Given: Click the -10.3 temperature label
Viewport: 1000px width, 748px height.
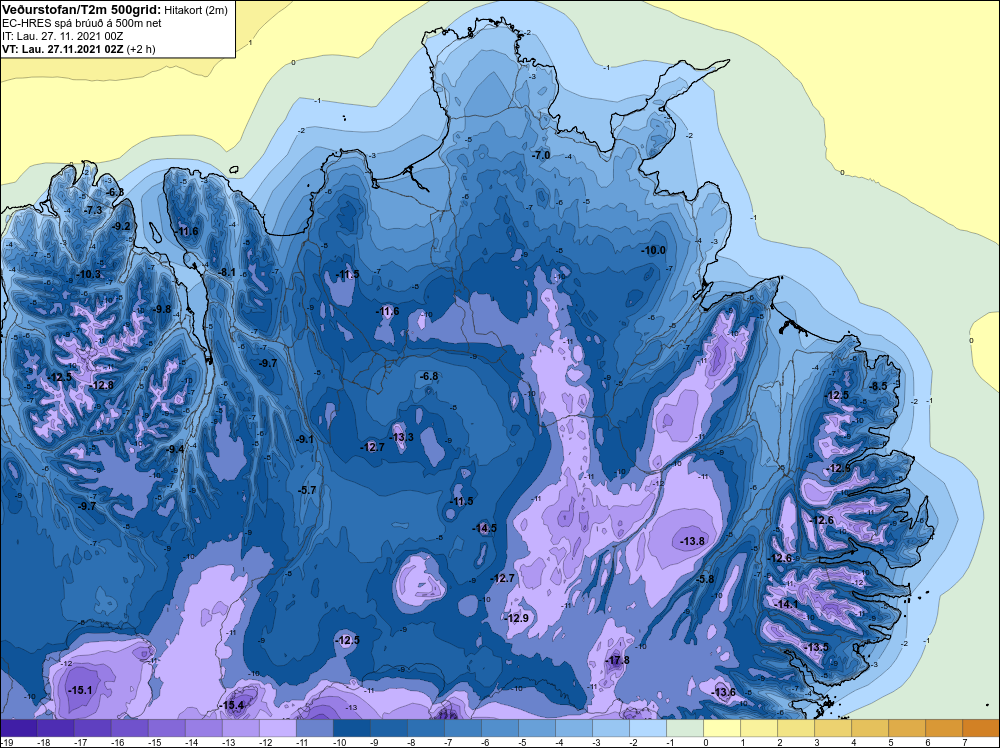Looking at the screenshot, I should 89,275.
